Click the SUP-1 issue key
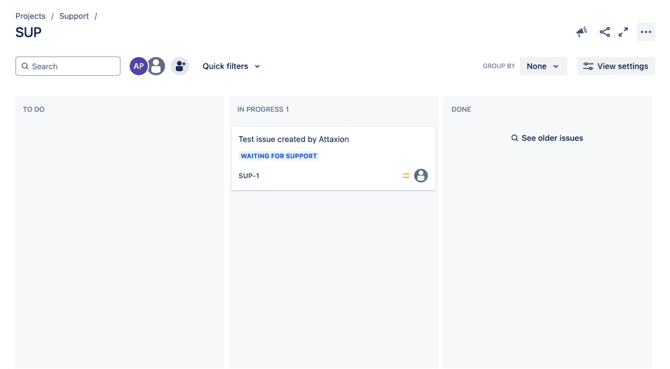Viewport: 670px width, 369px height. [249, 176]
